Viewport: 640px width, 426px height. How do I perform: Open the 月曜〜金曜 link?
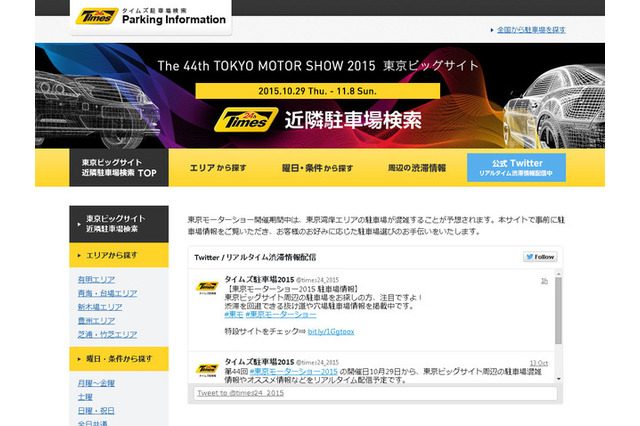click(x=96, y=383)
